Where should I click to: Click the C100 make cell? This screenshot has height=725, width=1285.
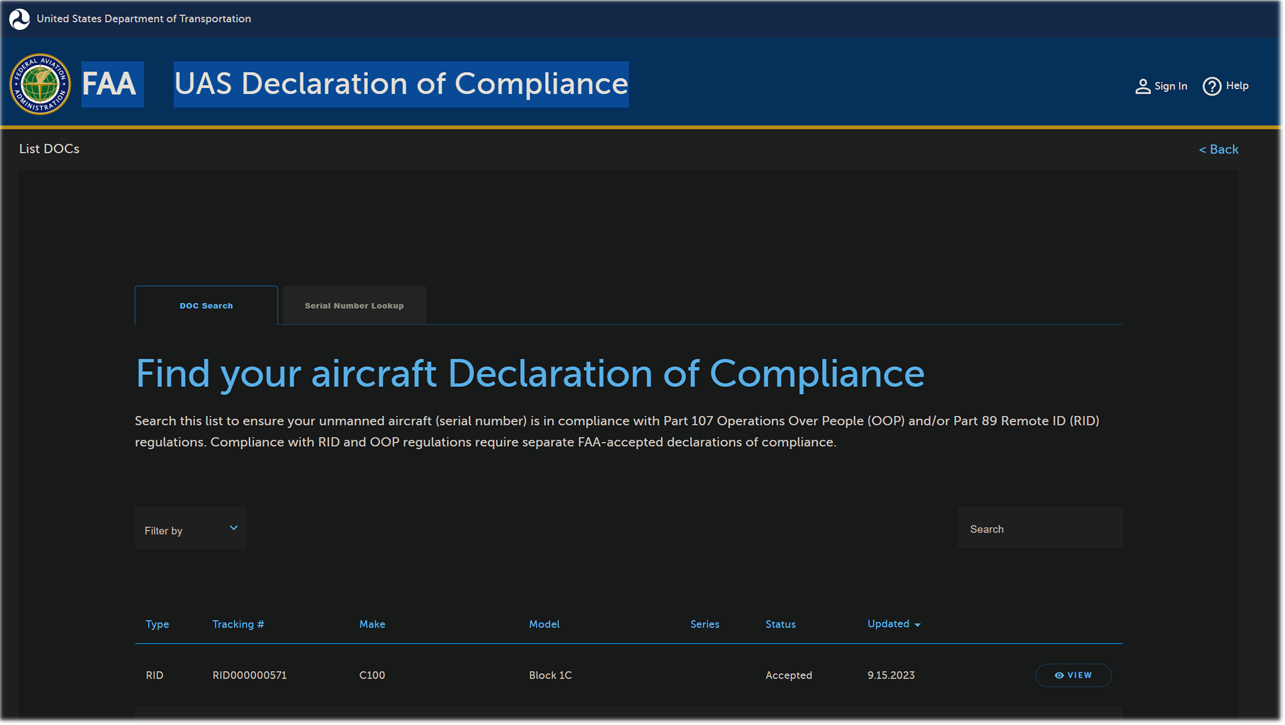click(x=372, y=676)
